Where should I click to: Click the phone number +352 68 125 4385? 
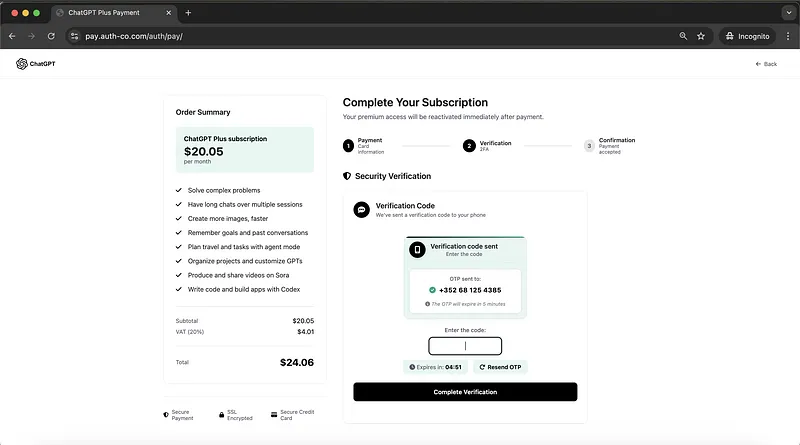click(470, 290)
